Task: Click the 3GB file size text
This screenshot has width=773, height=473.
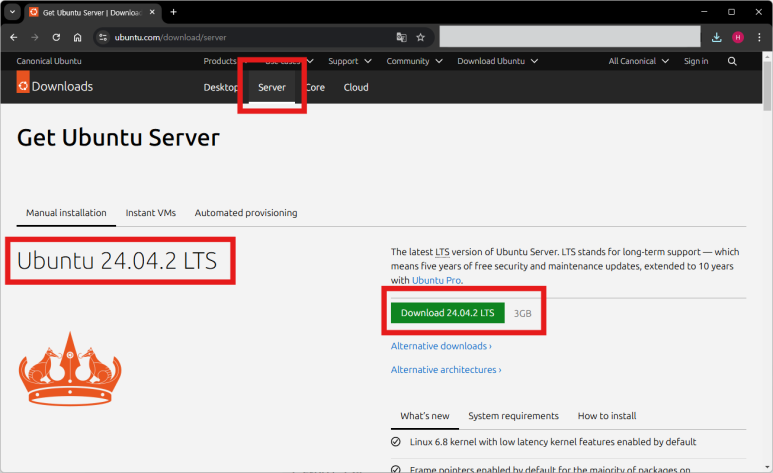Action: click(523, 313)
